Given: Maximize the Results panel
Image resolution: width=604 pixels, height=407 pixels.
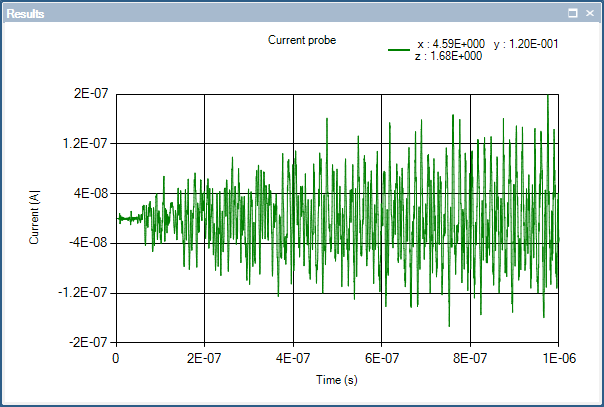Looking at the screenshot, I should point(572,13).
